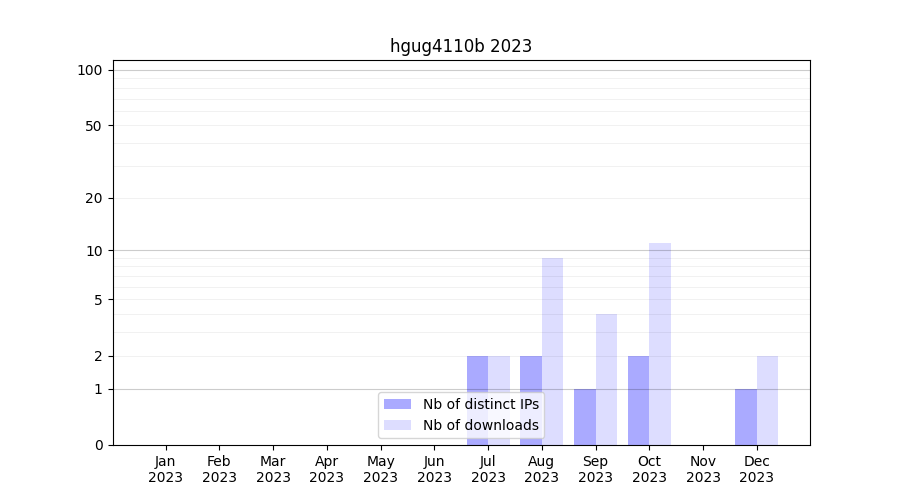Select the Dec 2023 downloads bar
Screen dimensions: 900x500
pos(767,400)
